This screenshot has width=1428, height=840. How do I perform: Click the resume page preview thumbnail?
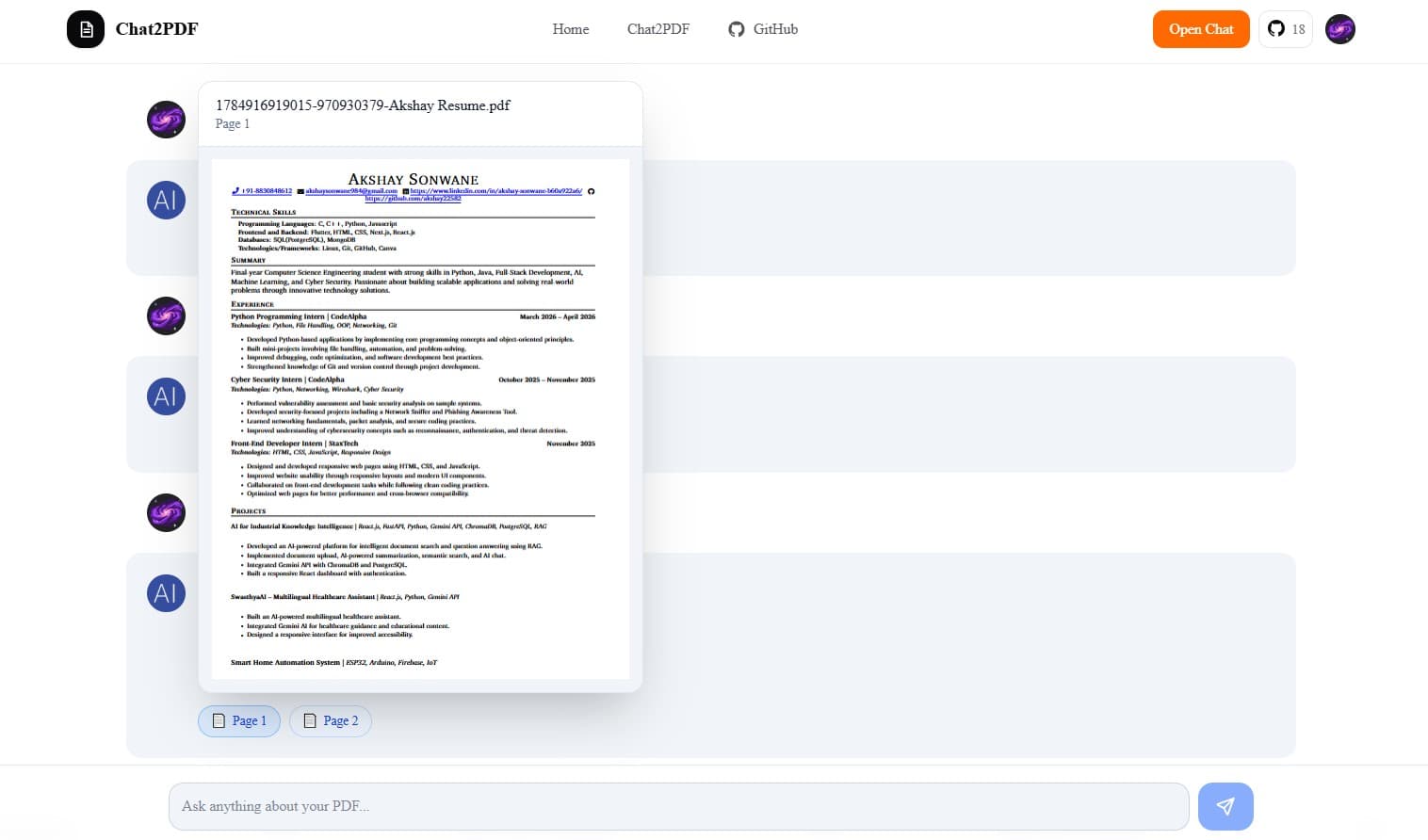pos(420,419)
